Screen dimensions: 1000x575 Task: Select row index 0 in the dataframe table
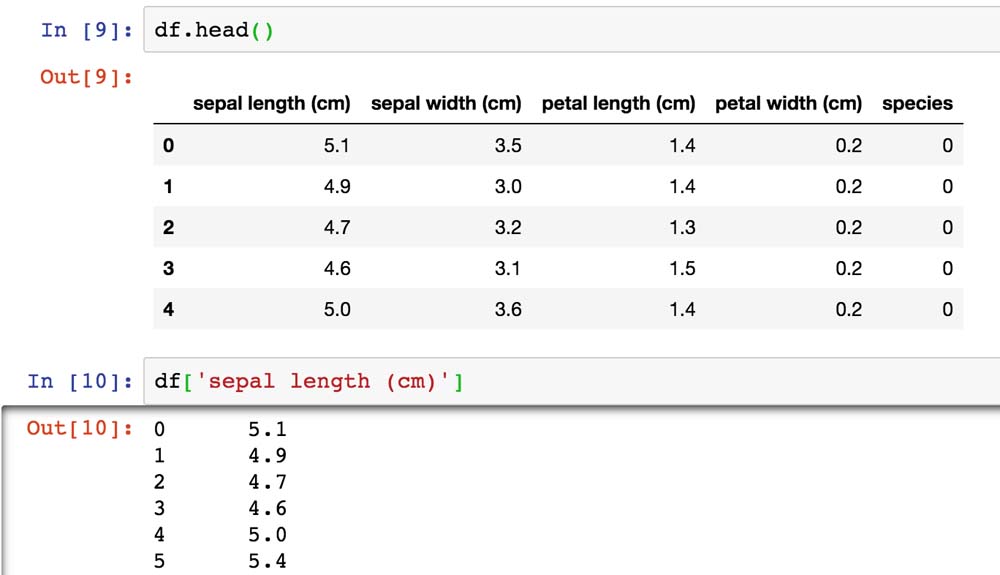168,146
